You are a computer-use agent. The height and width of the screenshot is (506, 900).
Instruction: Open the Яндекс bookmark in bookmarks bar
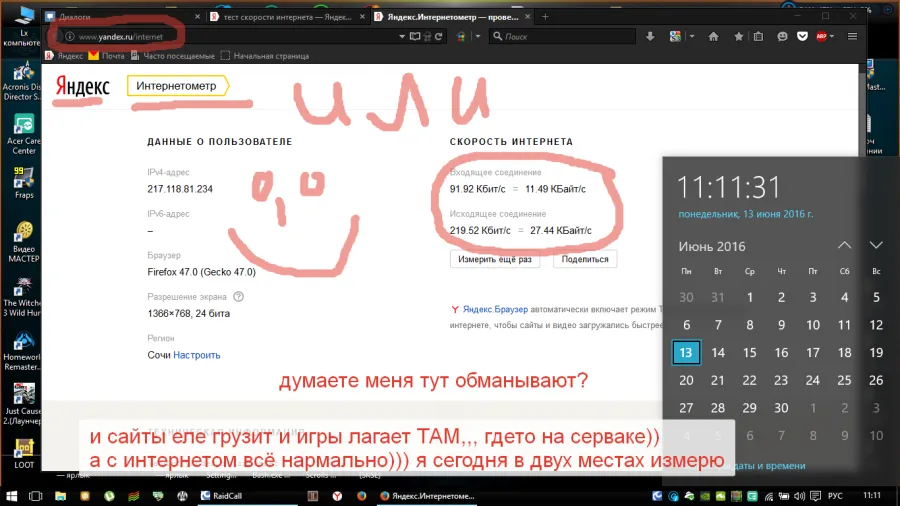click(64, 56)
